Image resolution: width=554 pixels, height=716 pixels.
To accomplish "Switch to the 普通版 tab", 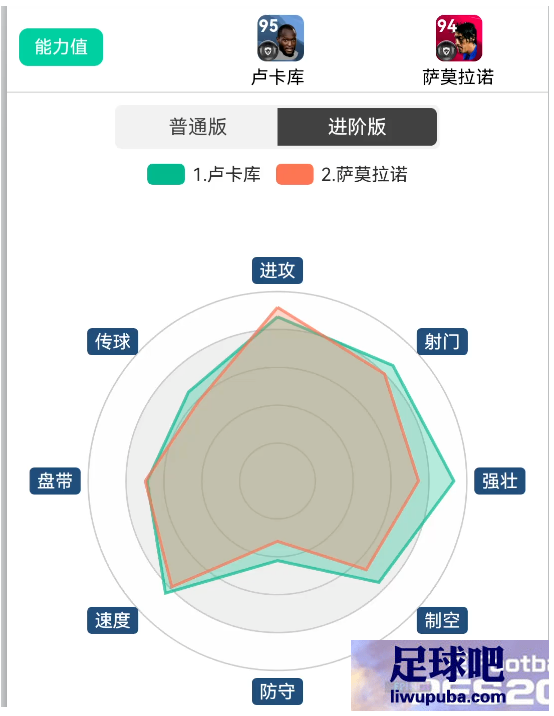I will point(197,127).
